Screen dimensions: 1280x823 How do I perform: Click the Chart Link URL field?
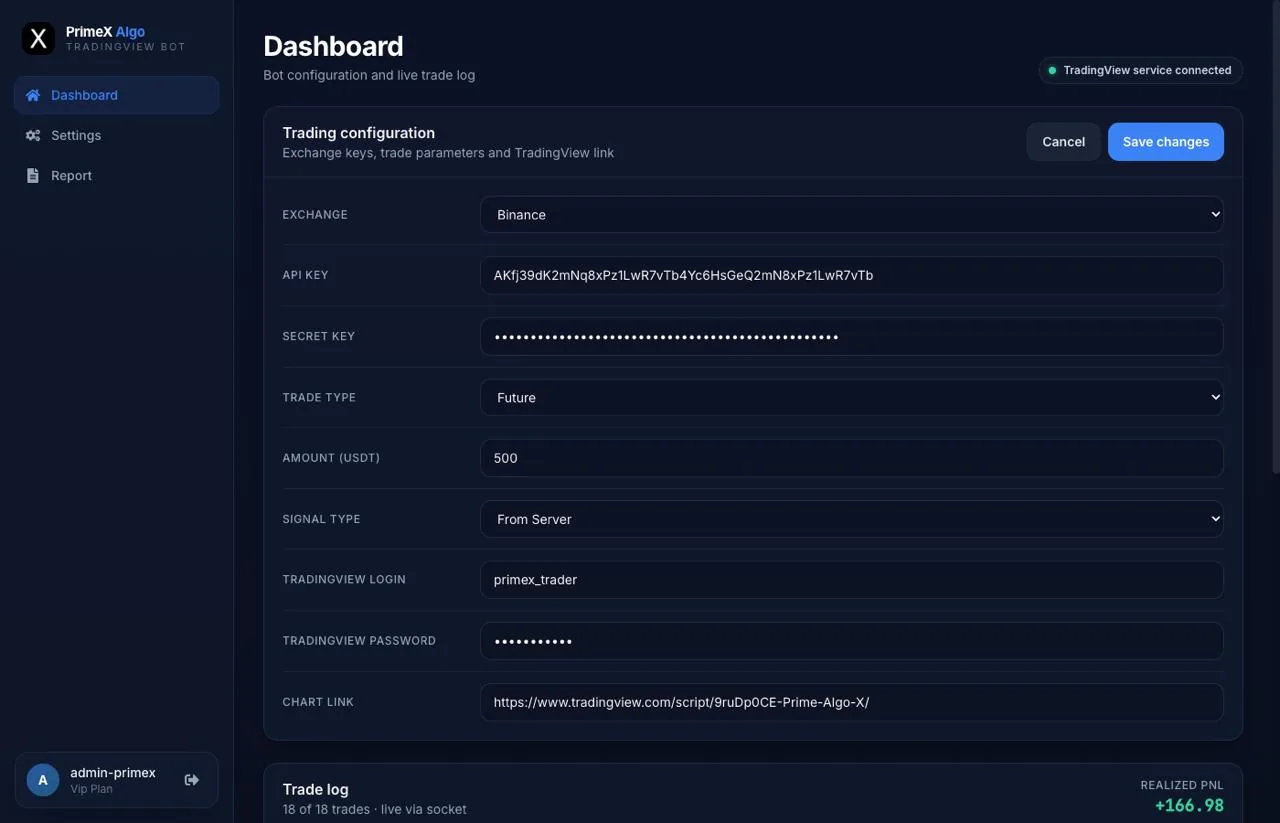852,702
